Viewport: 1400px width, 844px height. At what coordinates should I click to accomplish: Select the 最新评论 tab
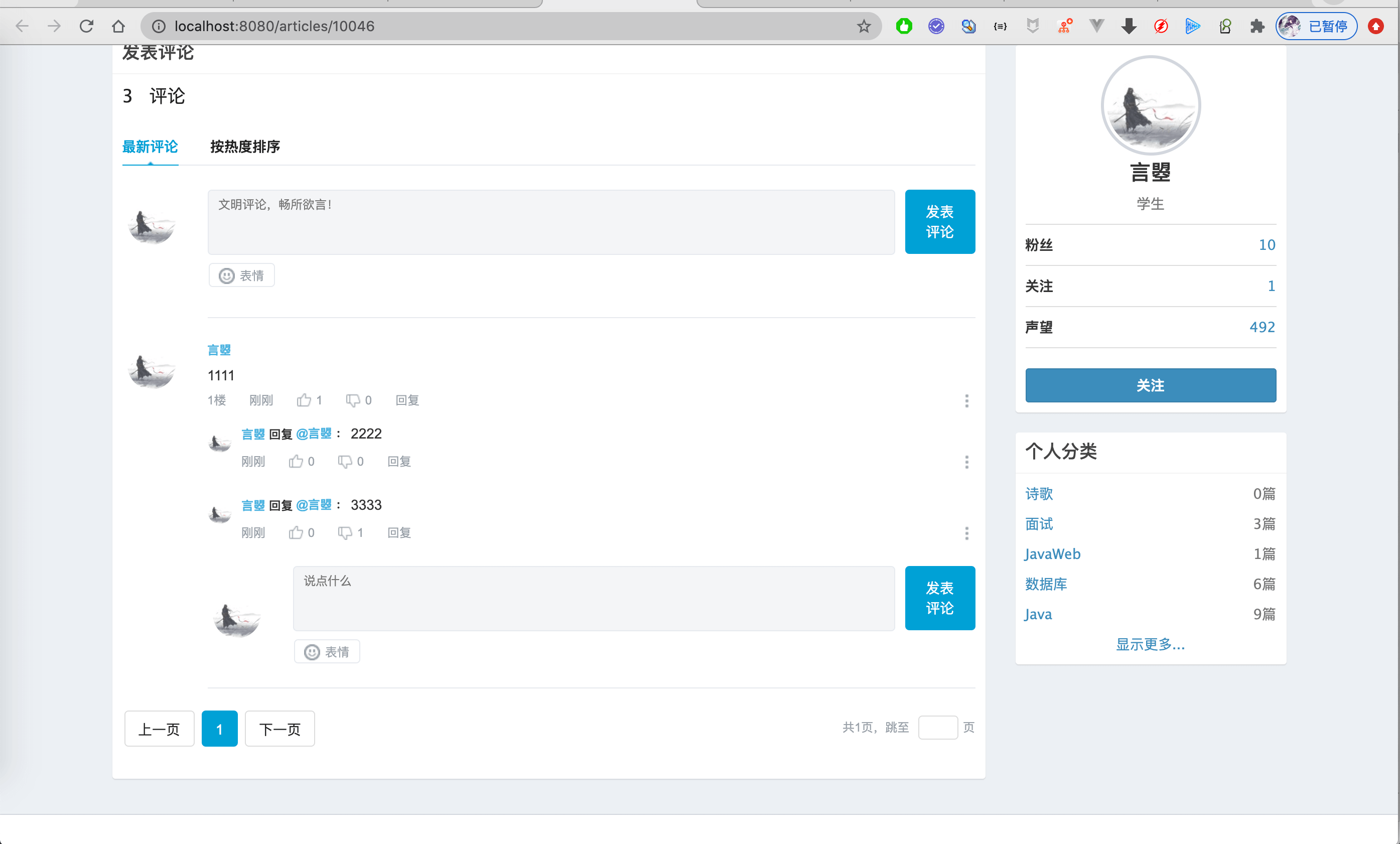150,147
